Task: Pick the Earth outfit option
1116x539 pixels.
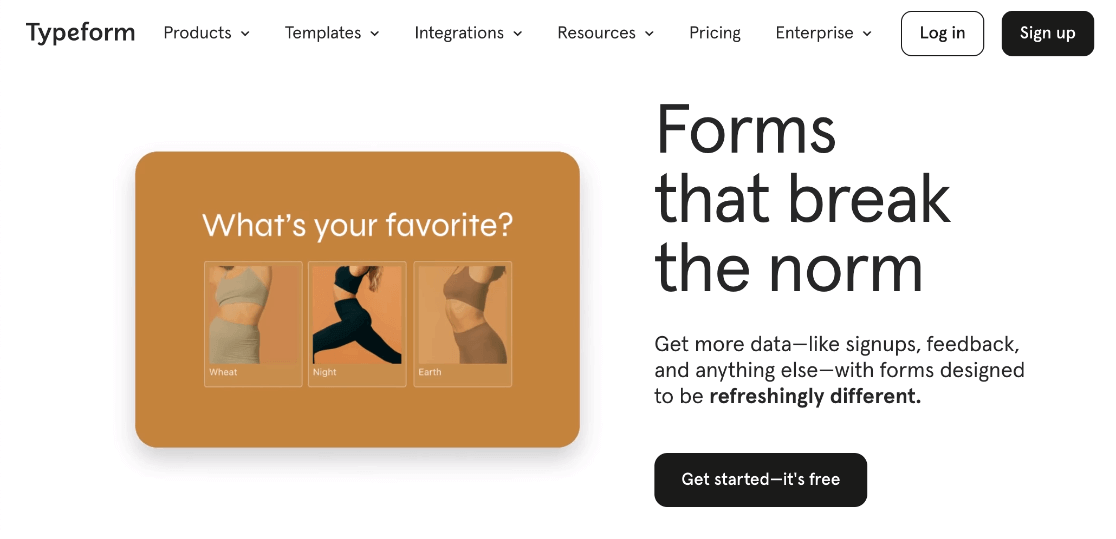Action: tap(462, 323)
